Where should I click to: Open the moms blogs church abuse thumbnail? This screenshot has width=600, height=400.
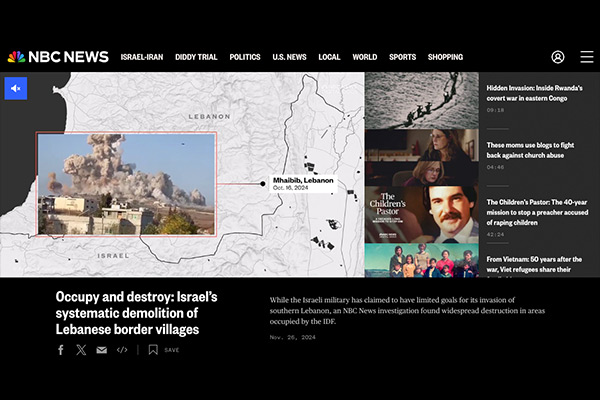[422, 158]
